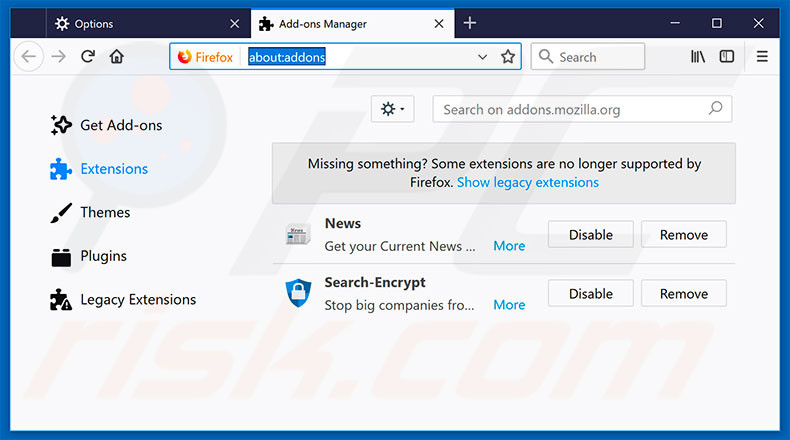Minimize the Firefox window
Viewport: 790px width, 440px height.
(675, 23)
